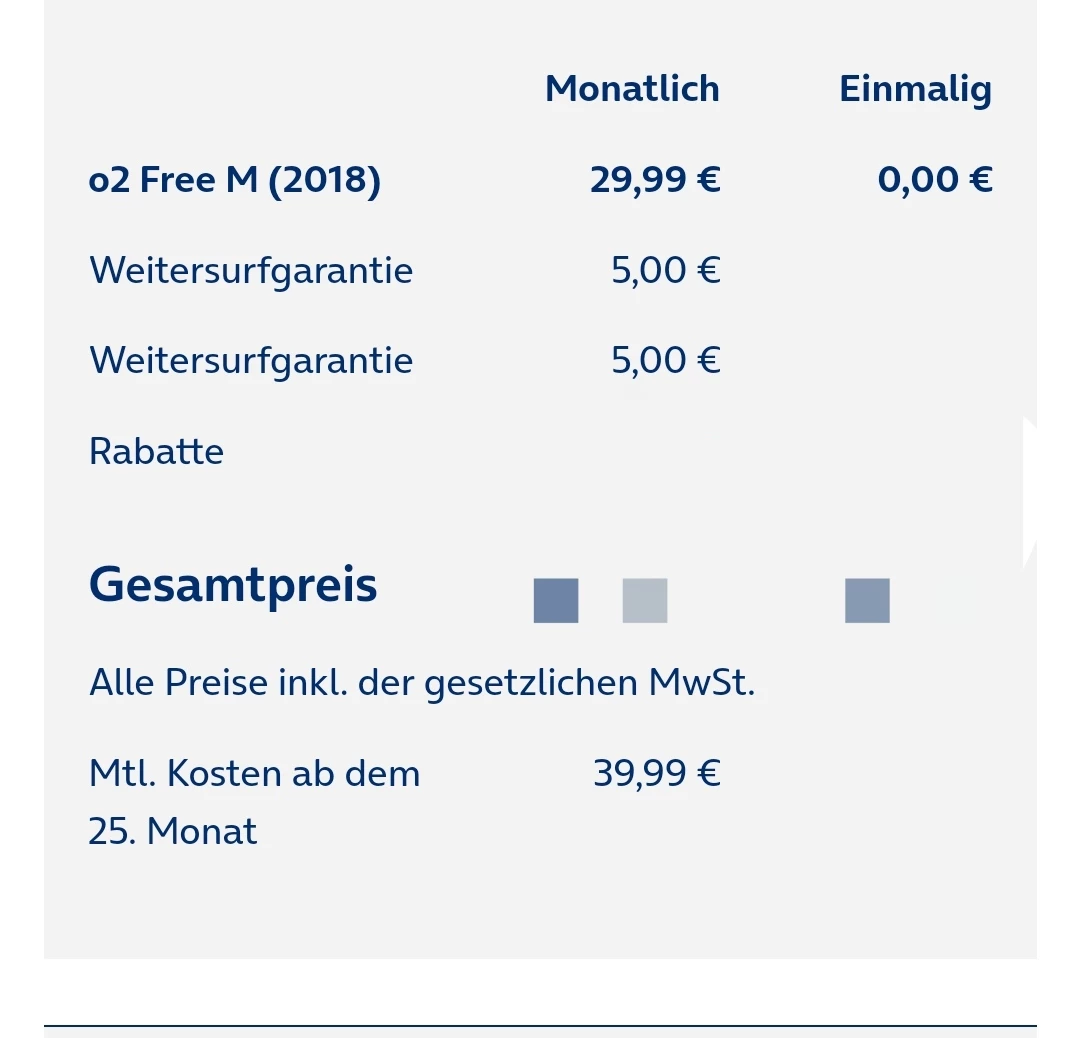
Task: Click the 29,99 € monthly tariff price
Action: (655, 180)
